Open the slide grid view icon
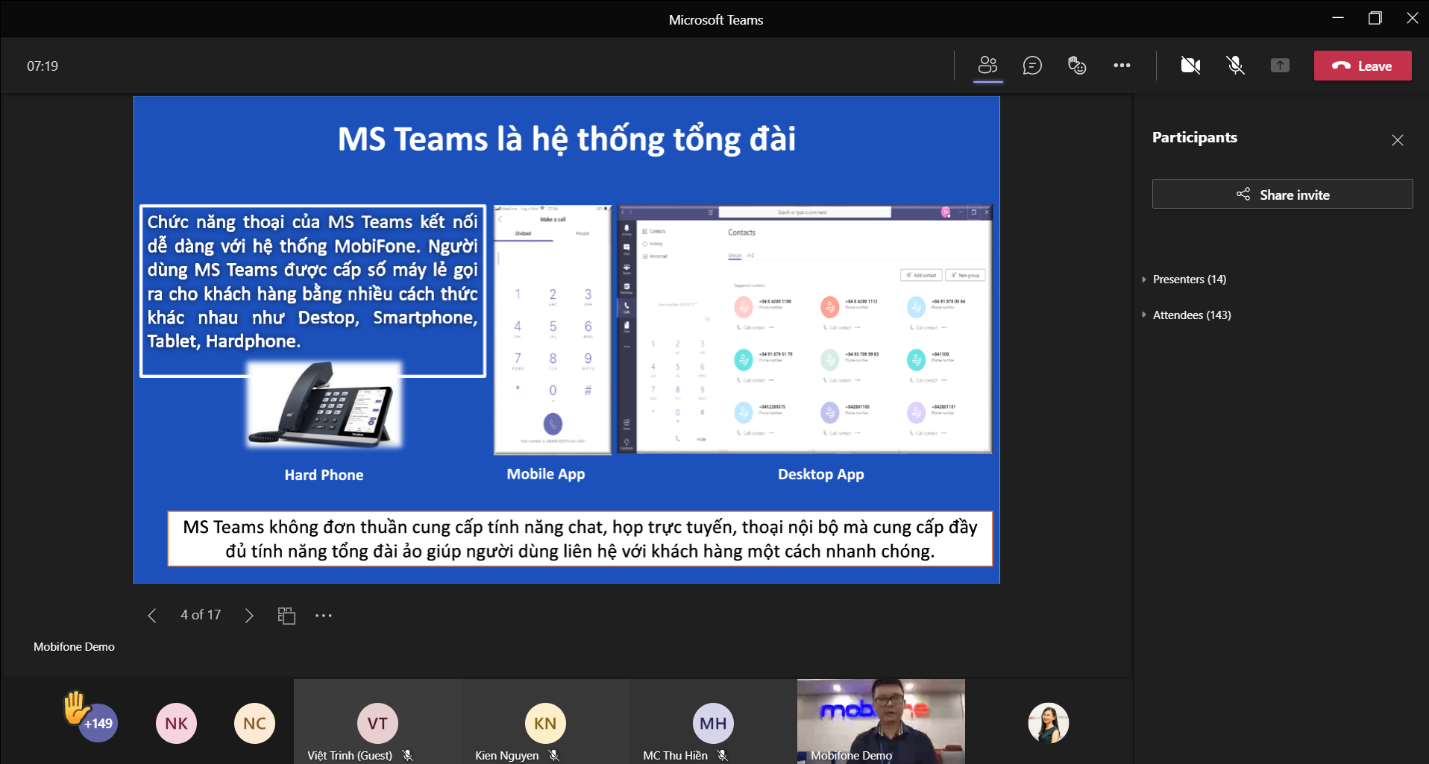The height and width of the screenshot is (764, 1429). click(x=286, y=615)
